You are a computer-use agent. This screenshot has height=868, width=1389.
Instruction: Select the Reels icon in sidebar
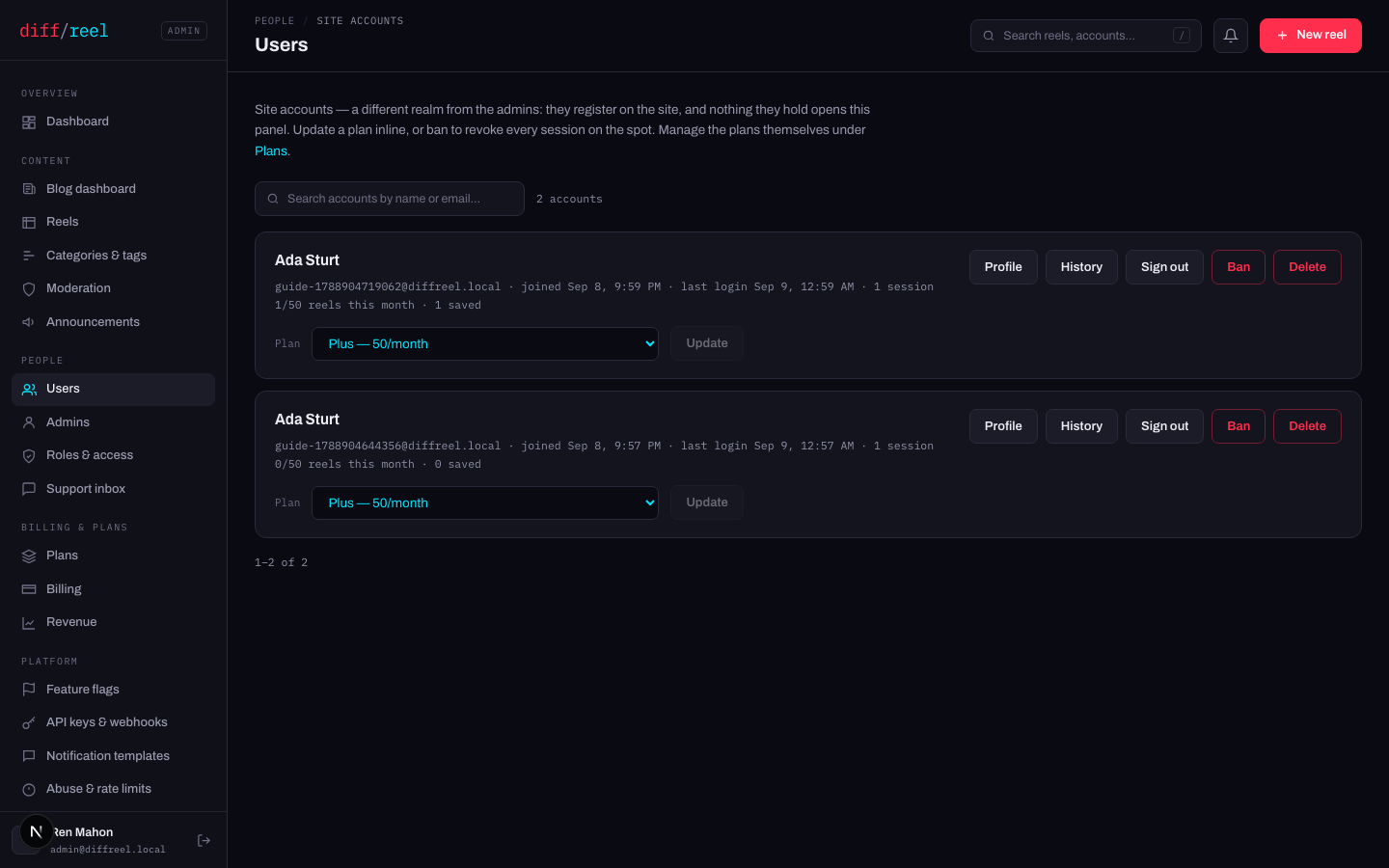29,223
